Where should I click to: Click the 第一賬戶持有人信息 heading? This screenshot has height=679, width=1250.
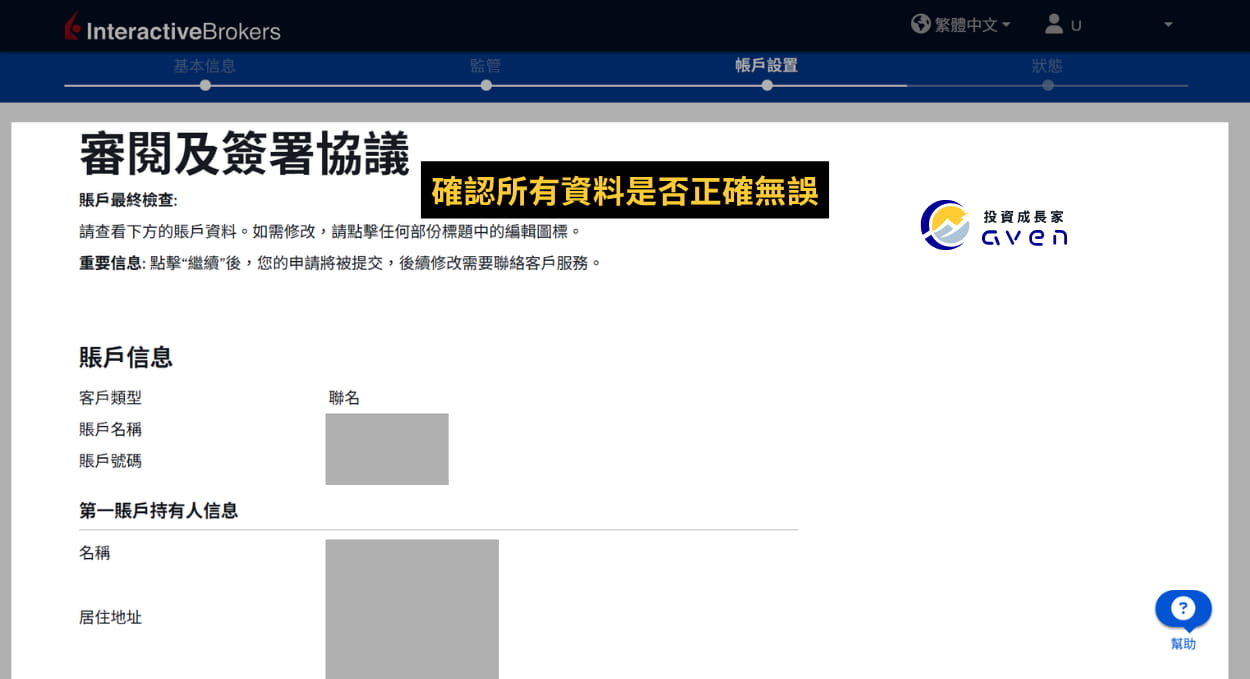tap(158, 511)
